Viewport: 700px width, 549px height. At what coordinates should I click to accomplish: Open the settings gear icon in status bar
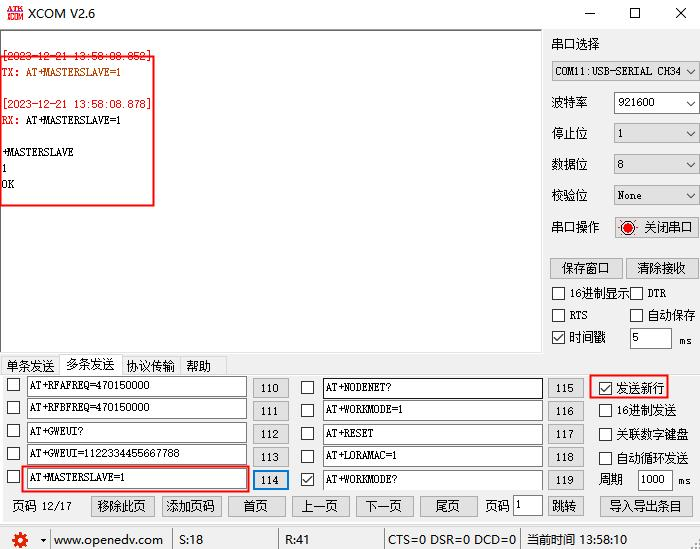click(20, 540)
